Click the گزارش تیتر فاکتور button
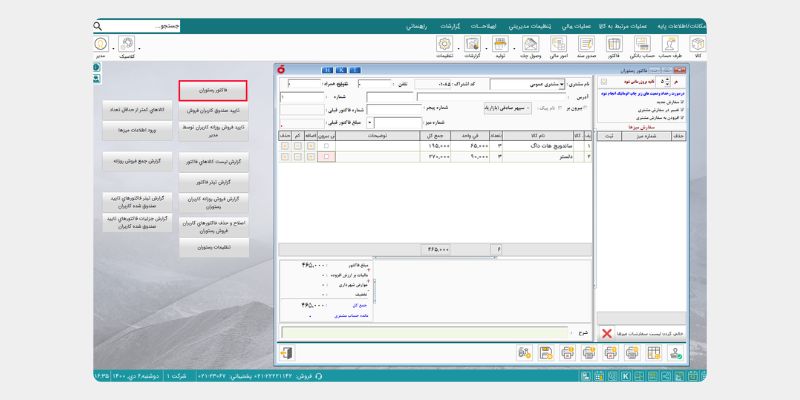Screen dimensions: 800x400 214,182
